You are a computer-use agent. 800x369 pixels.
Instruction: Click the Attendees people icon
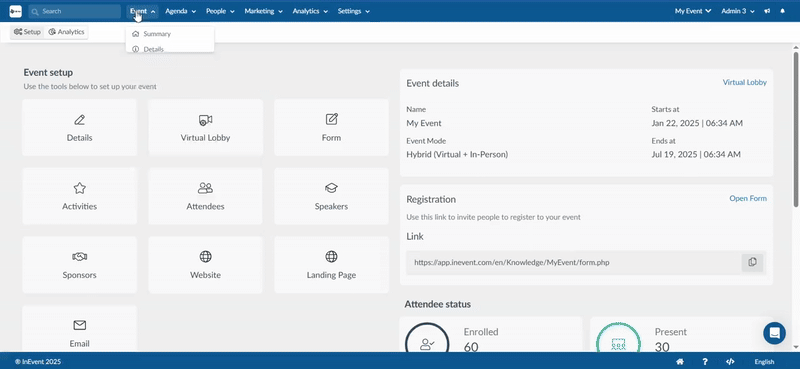pos(205,188)
